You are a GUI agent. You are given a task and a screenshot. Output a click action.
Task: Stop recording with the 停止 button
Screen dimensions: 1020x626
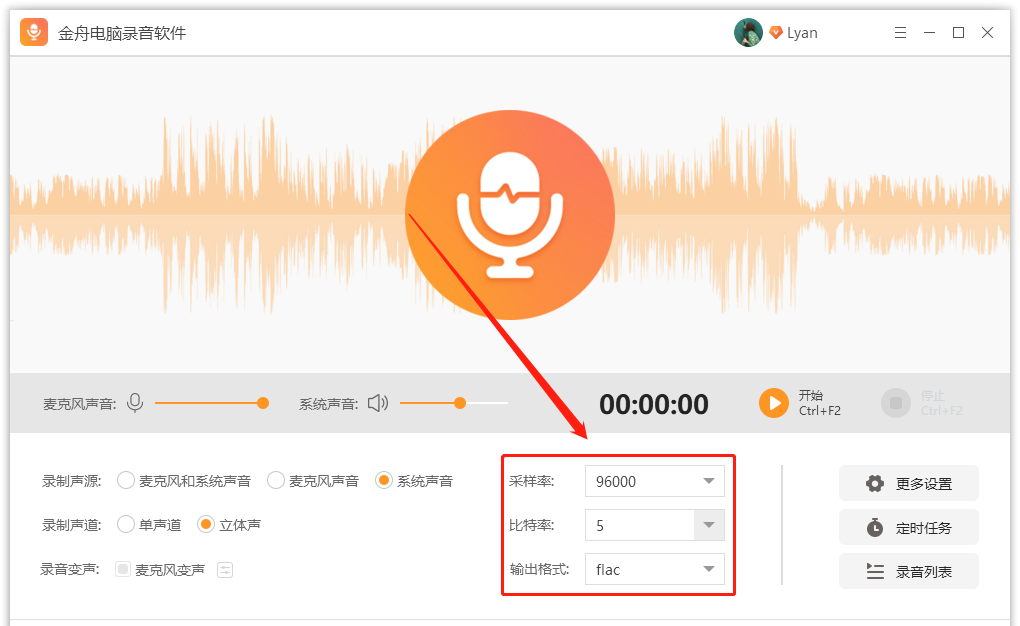pyautogui.click(x=895, y=403)
